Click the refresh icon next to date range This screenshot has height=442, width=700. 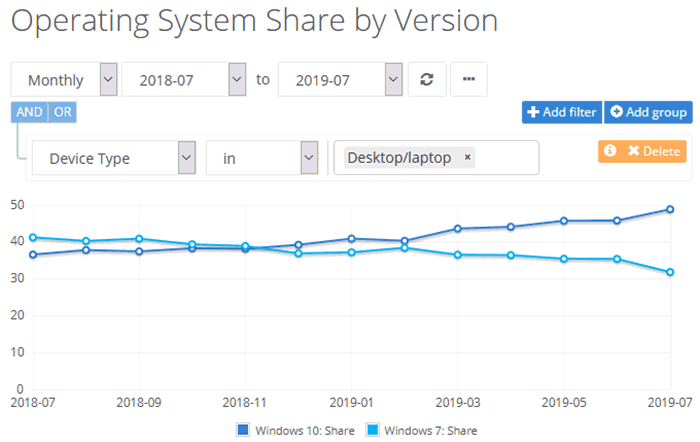click(426, 80)
